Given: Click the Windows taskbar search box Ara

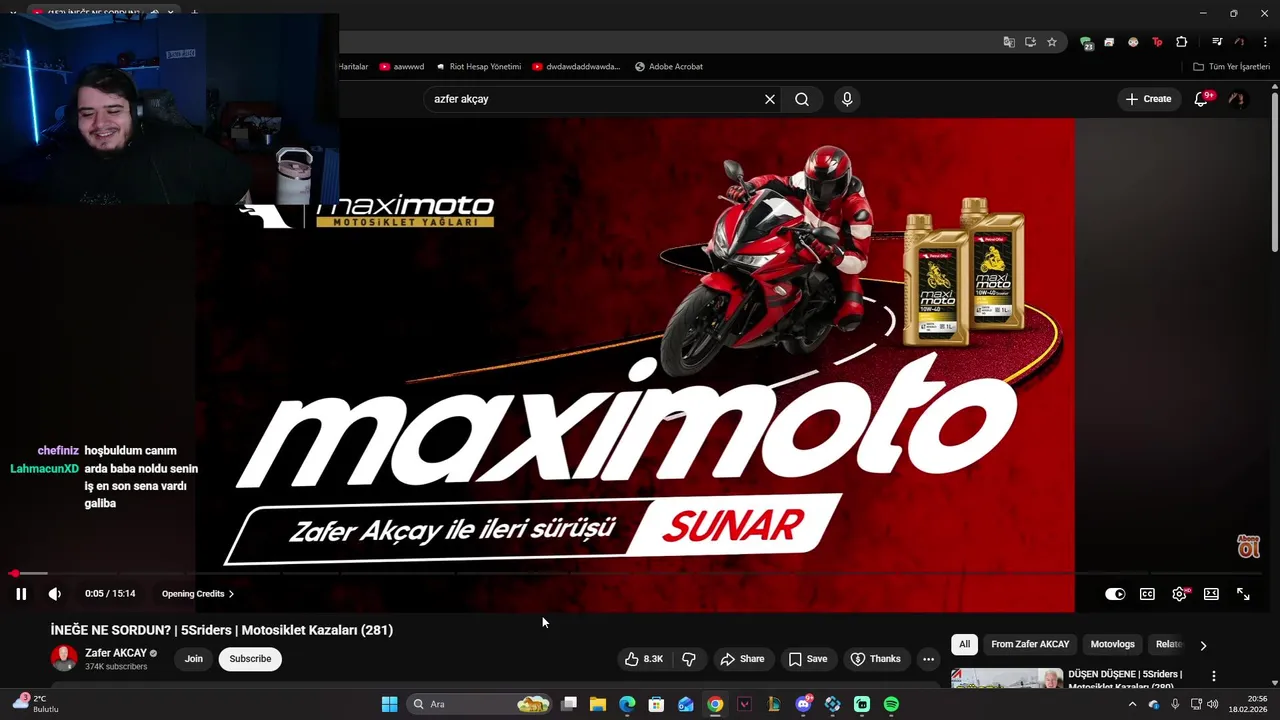Looking at the screenshot, I should click(x=480, y=704).
